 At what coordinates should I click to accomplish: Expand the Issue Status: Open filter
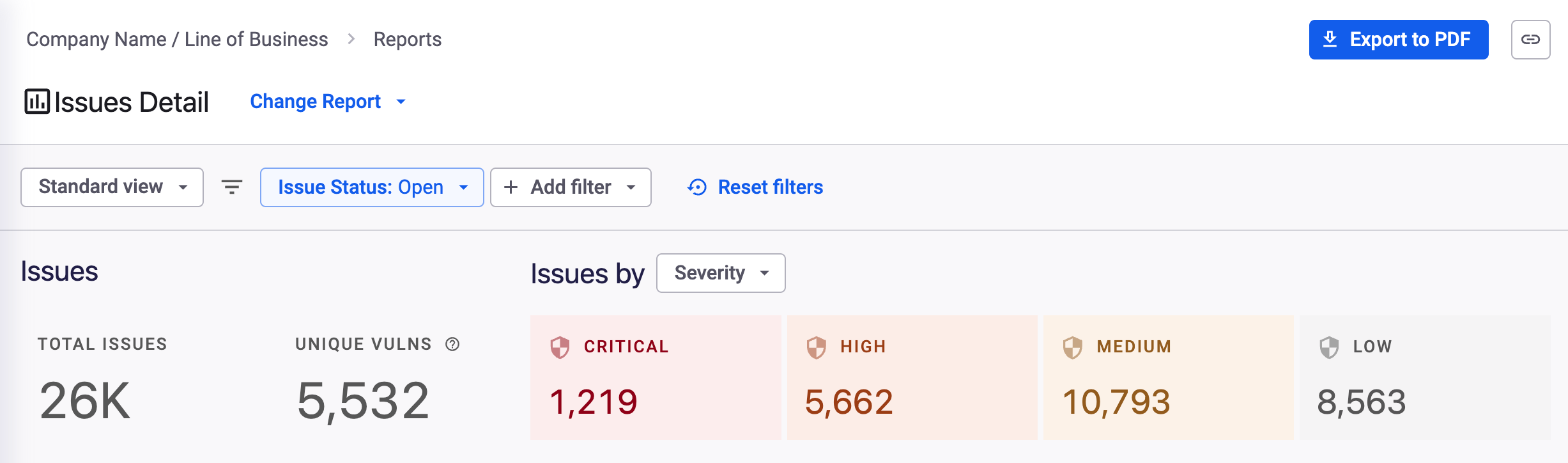click(371, 187)
